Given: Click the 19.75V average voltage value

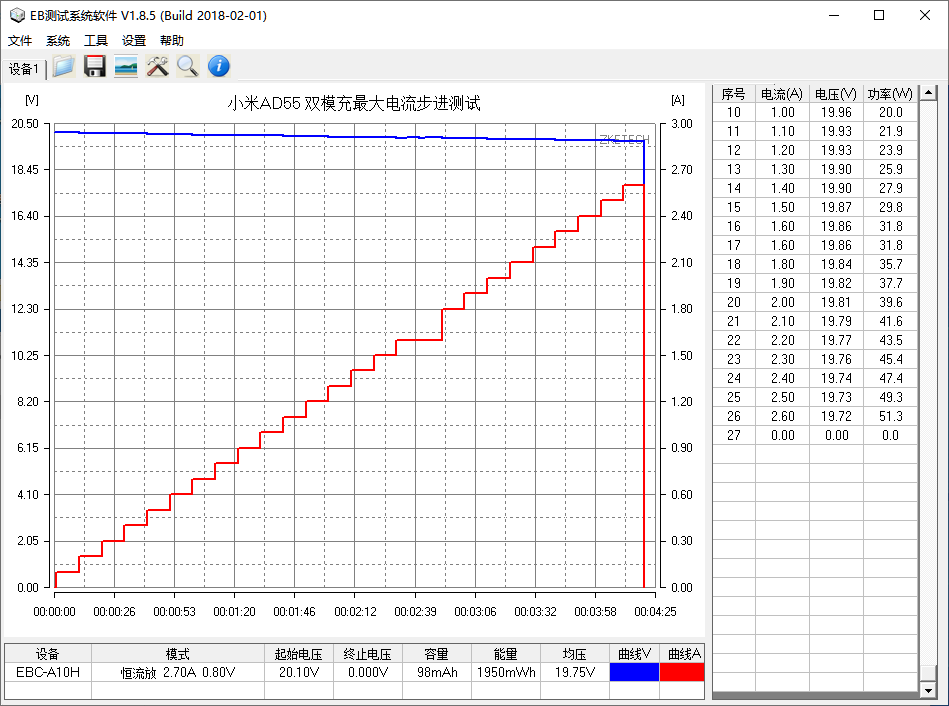Looking at the screenshot, I should 575,672.
